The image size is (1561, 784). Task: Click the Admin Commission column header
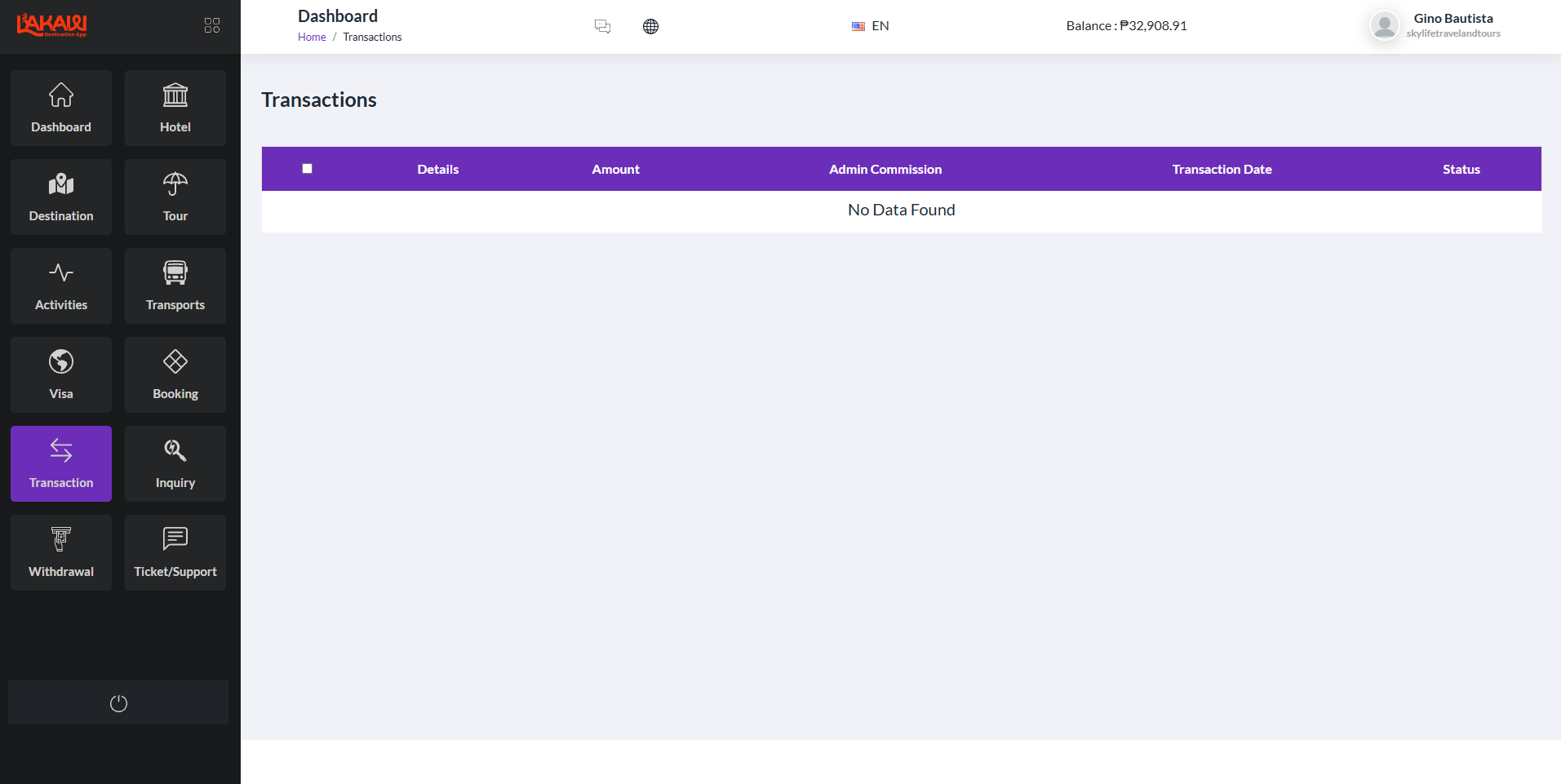tap(885, 170)
